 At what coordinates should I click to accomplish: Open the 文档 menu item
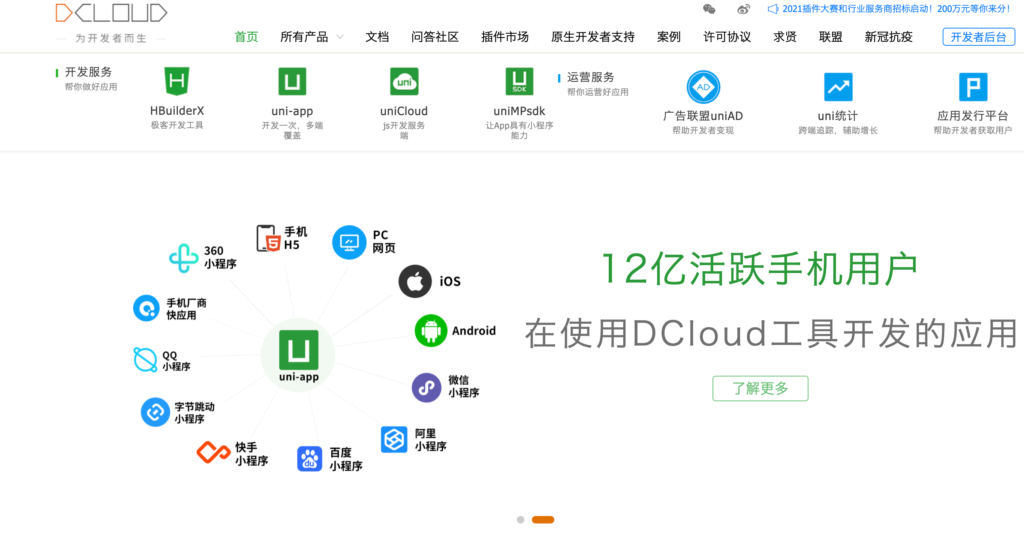[x=377, y=37]
